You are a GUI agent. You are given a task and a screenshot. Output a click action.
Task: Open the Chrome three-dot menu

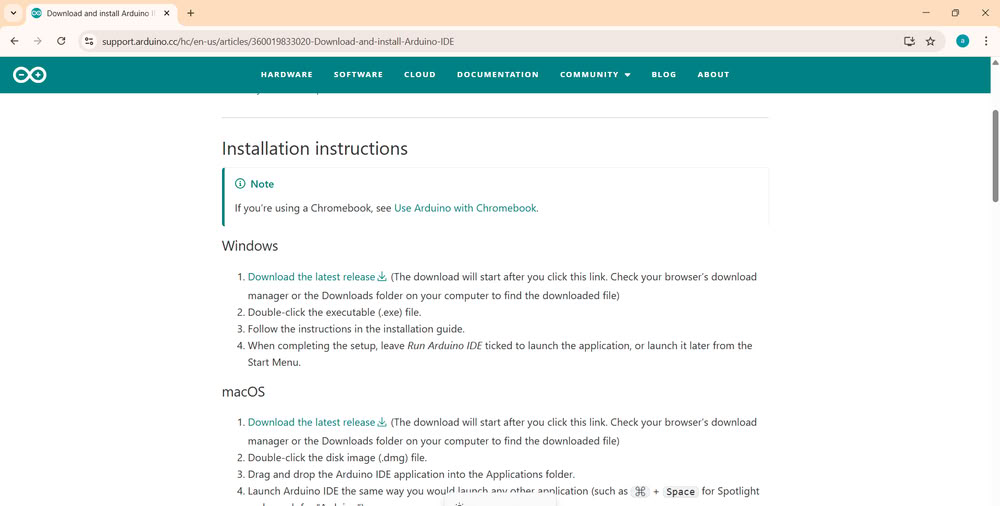986,41
